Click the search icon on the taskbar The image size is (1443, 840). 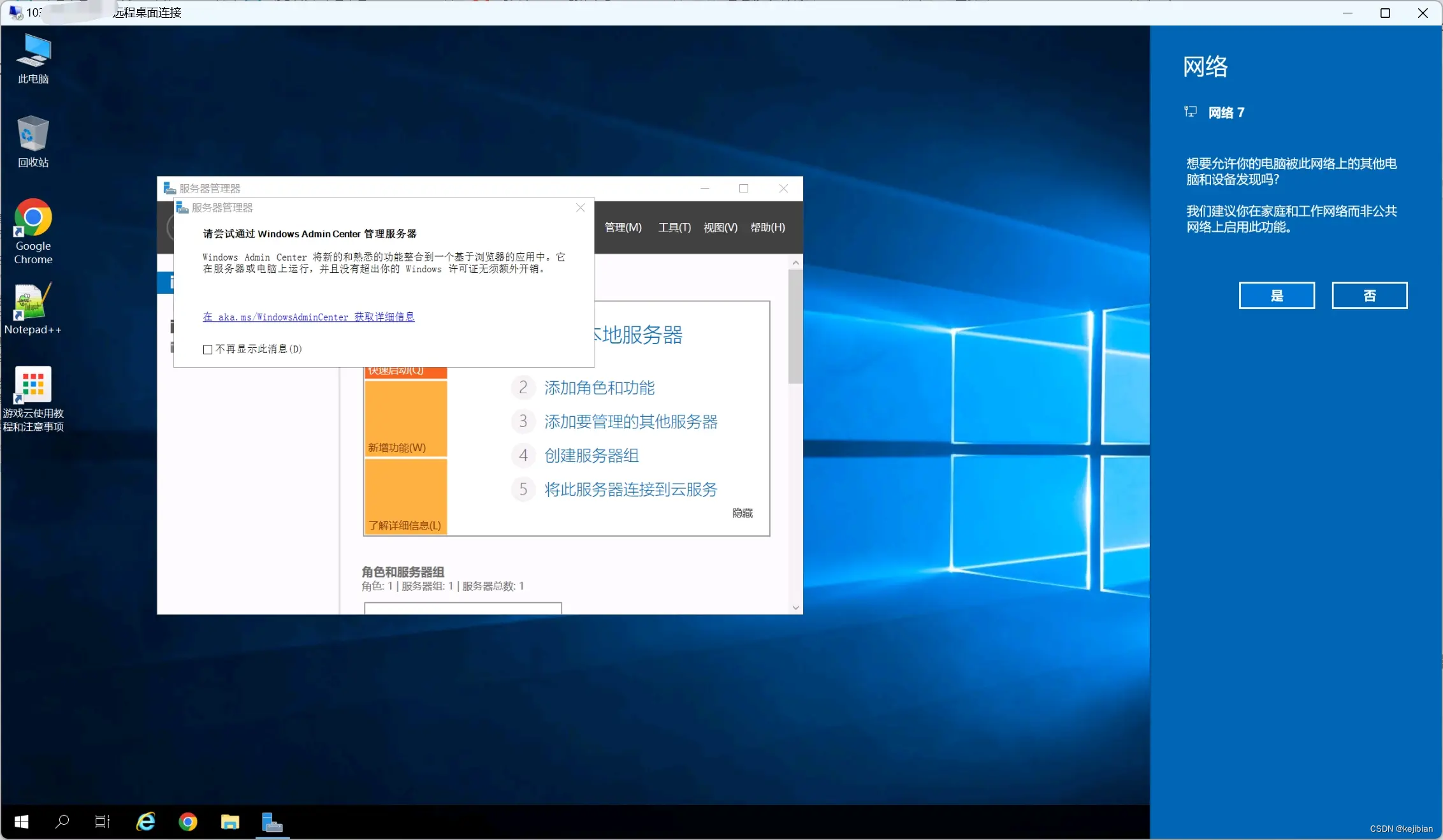61,823
